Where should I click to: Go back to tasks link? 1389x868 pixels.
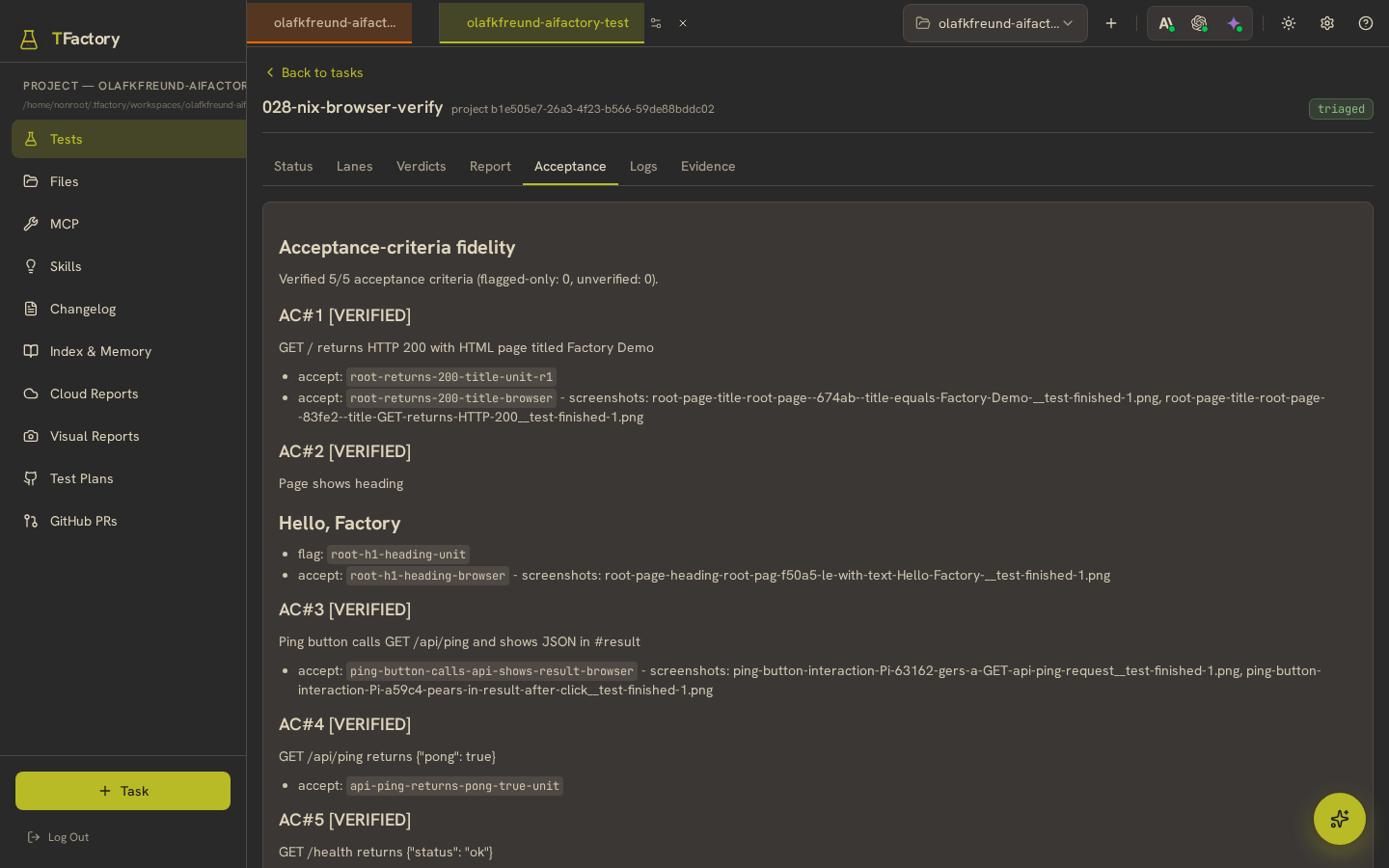[x=314, y=72]
